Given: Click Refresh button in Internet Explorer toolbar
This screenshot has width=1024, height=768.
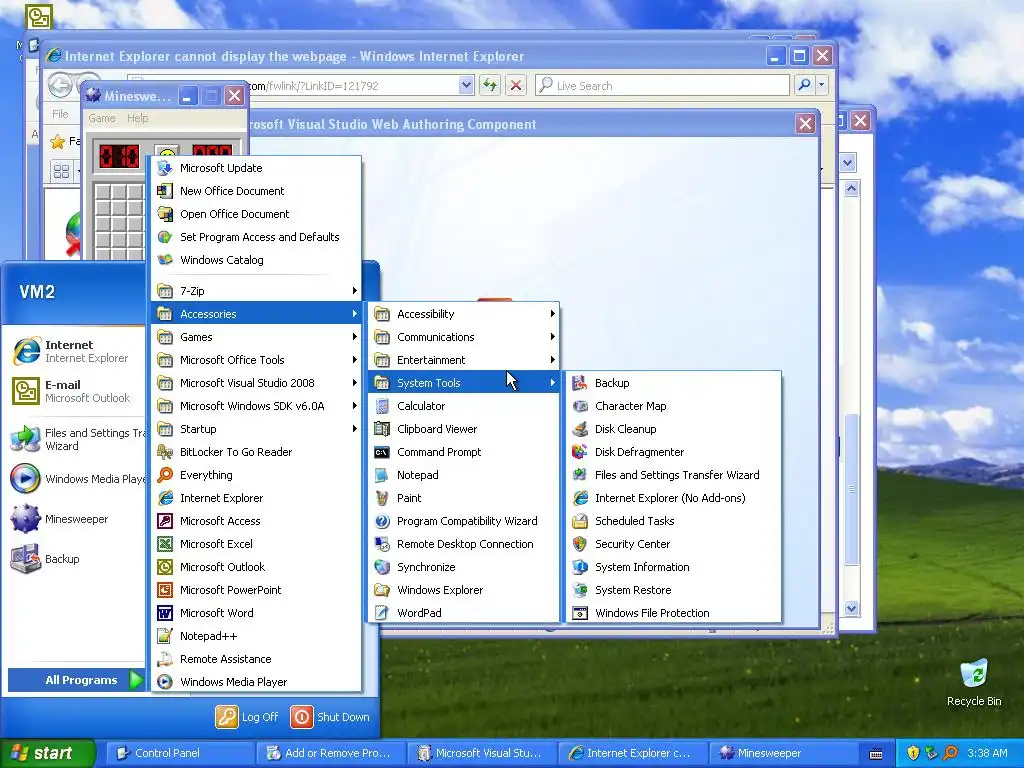Looking at the screenshot, I should coord(490,85).
